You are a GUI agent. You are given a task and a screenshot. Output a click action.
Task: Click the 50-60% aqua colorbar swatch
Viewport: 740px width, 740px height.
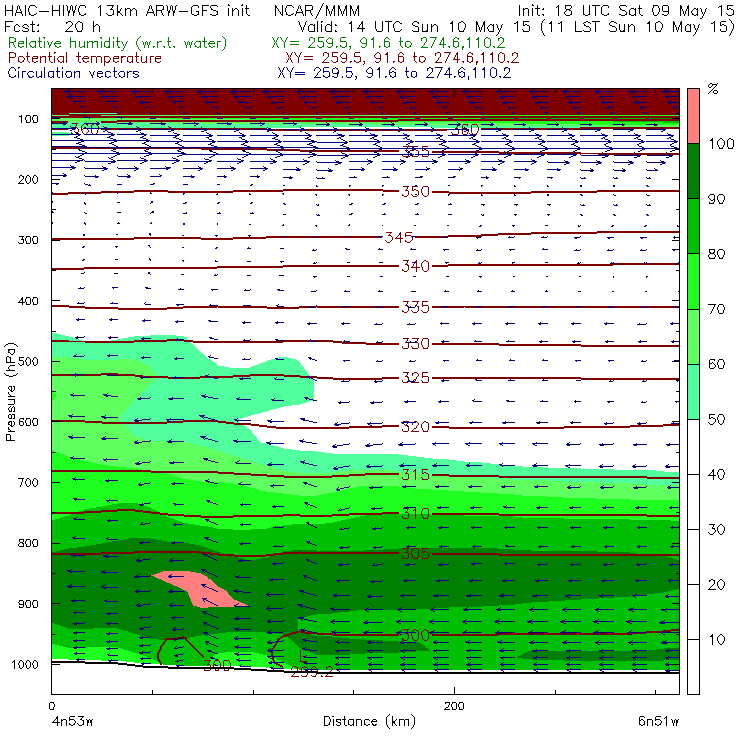coord(693,392)
